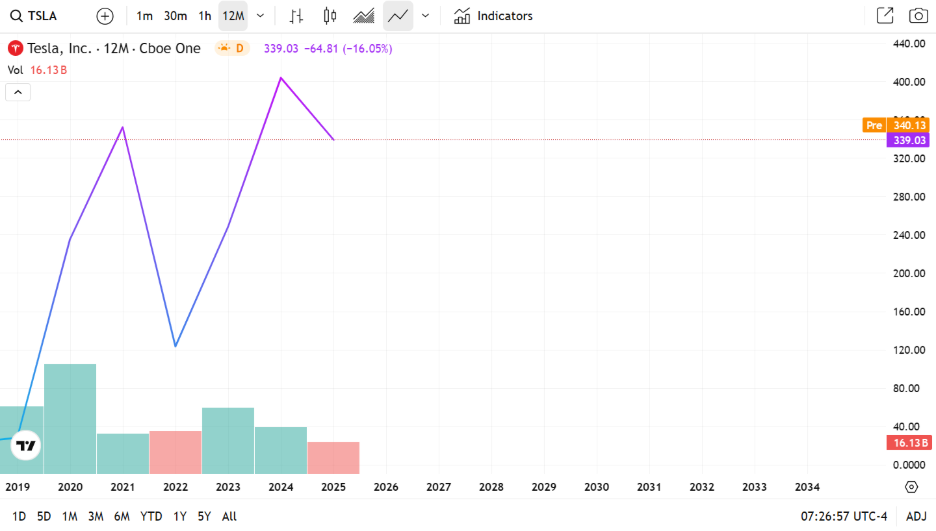Click the red 2022 volume bar
936x531 pixels.
[x=176, y=452]
